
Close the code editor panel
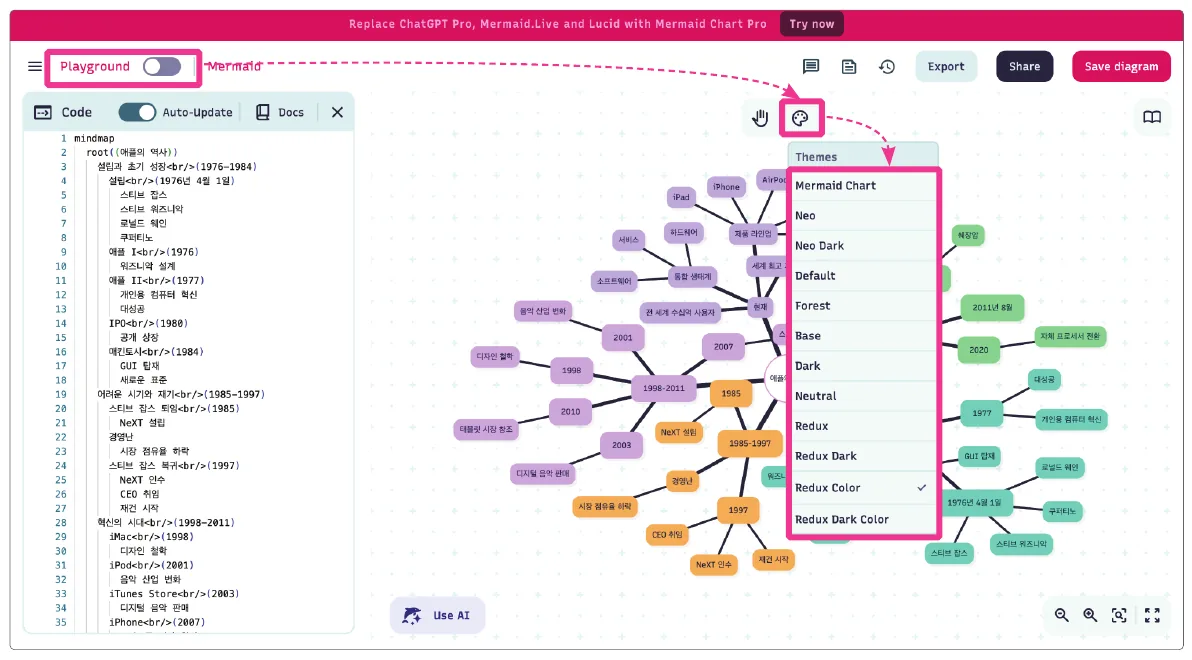pos(338,113)
